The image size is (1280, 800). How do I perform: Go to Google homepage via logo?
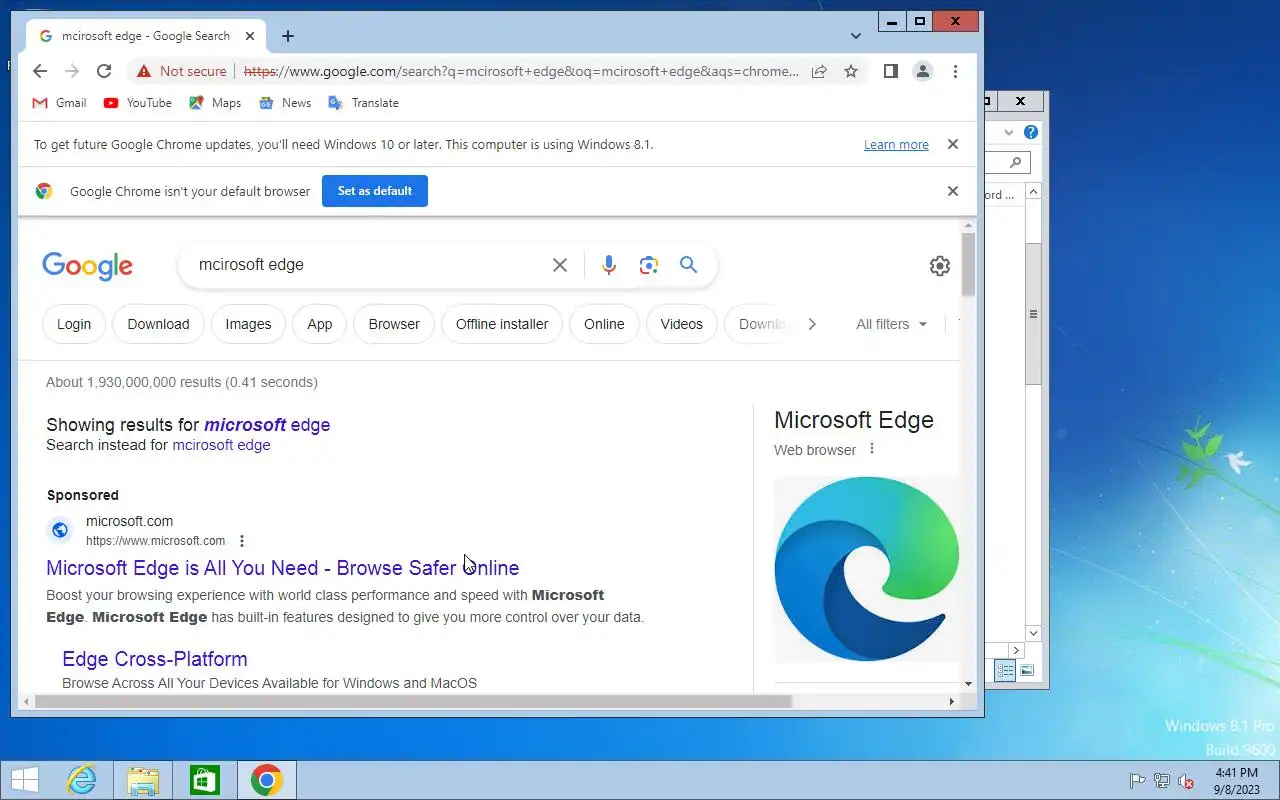tap(87, 266)
